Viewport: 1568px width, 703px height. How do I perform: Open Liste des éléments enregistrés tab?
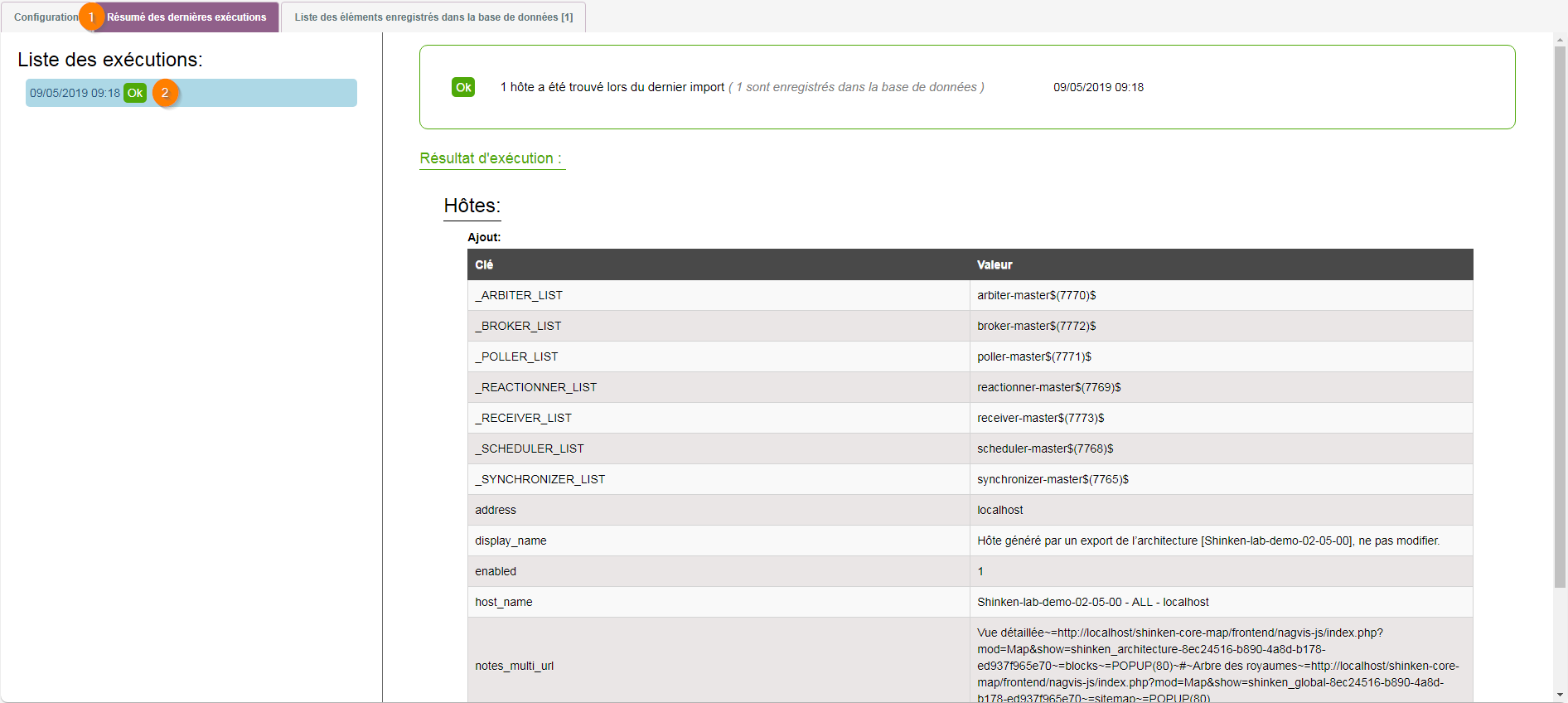coord(433,17)
